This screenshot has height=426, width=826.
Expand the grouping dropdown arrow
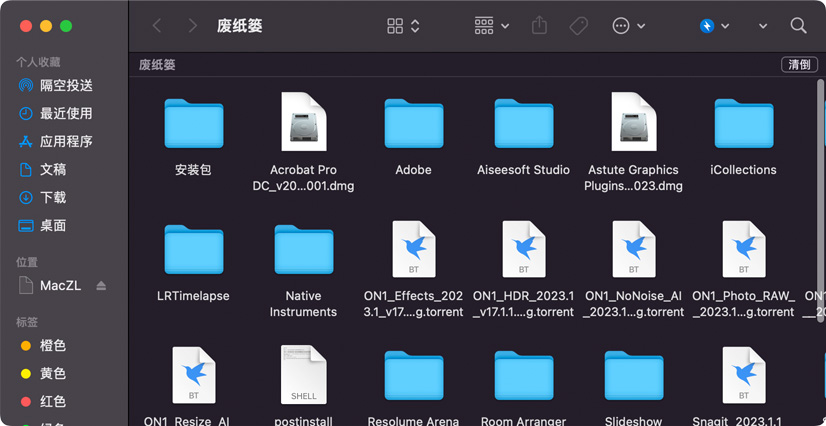pyautogui.click(x=505, y=26)
